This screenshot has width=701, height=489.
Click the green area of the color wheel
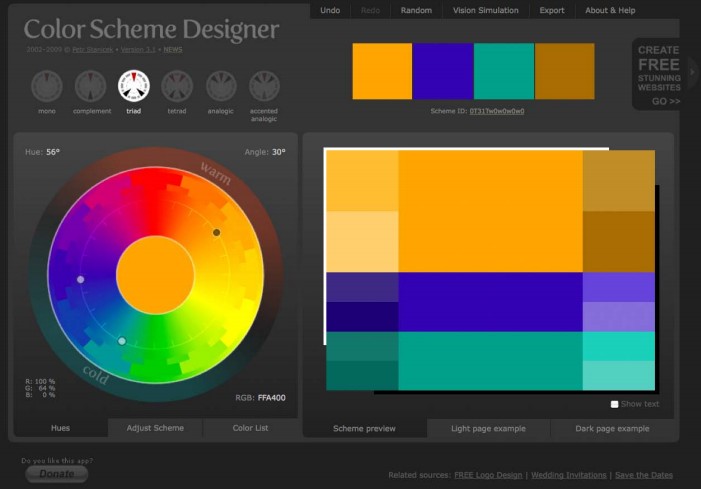[x=156, y=353]
